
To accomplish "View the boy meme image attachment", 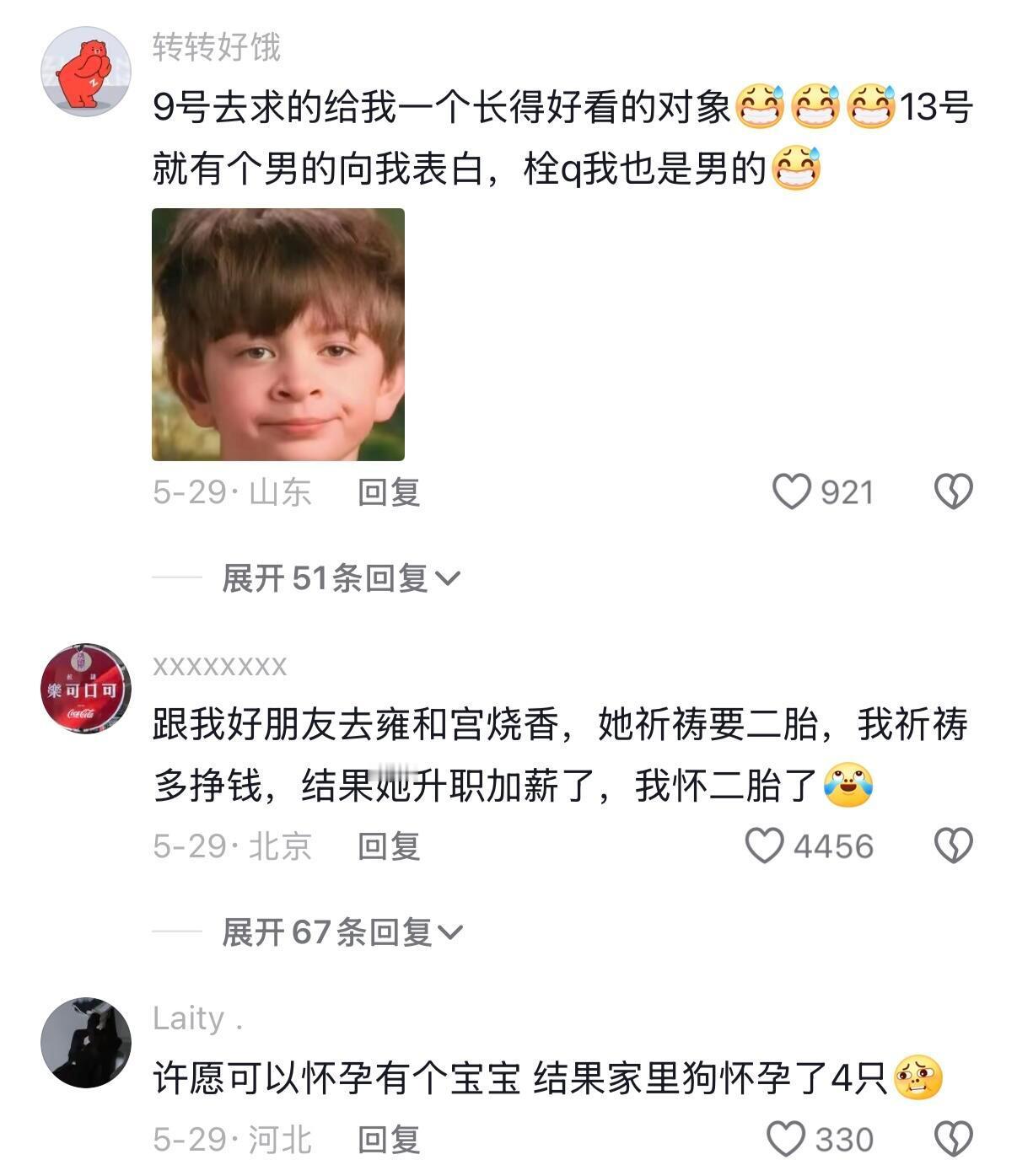I will pos(278,335).
